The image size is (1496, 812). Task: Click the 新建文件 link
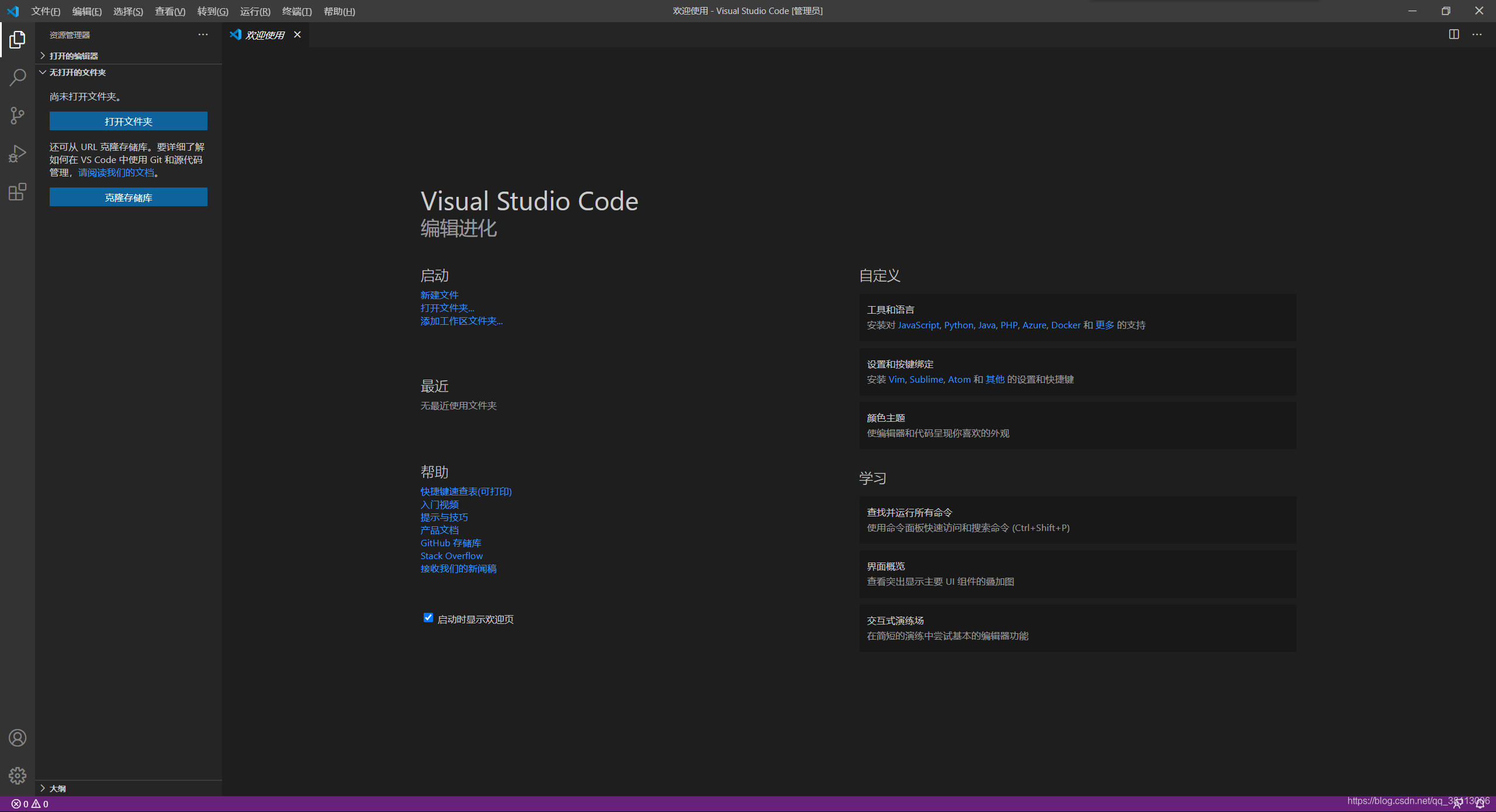pyautogui.click(x=439, y=295)
